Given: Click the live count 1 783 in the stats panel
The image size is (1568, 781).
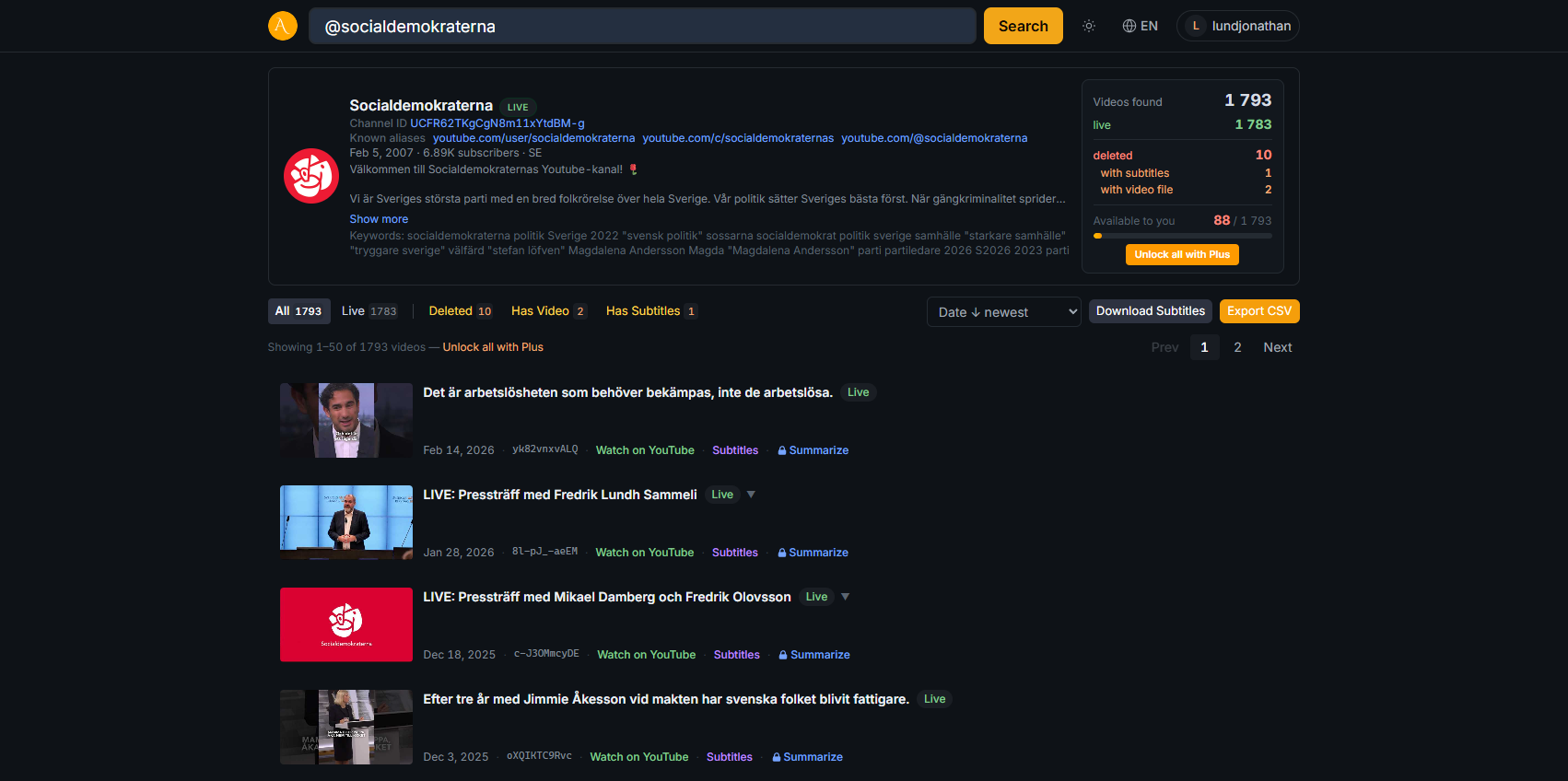Looking at the screenshot, I should click(1253, 124).
